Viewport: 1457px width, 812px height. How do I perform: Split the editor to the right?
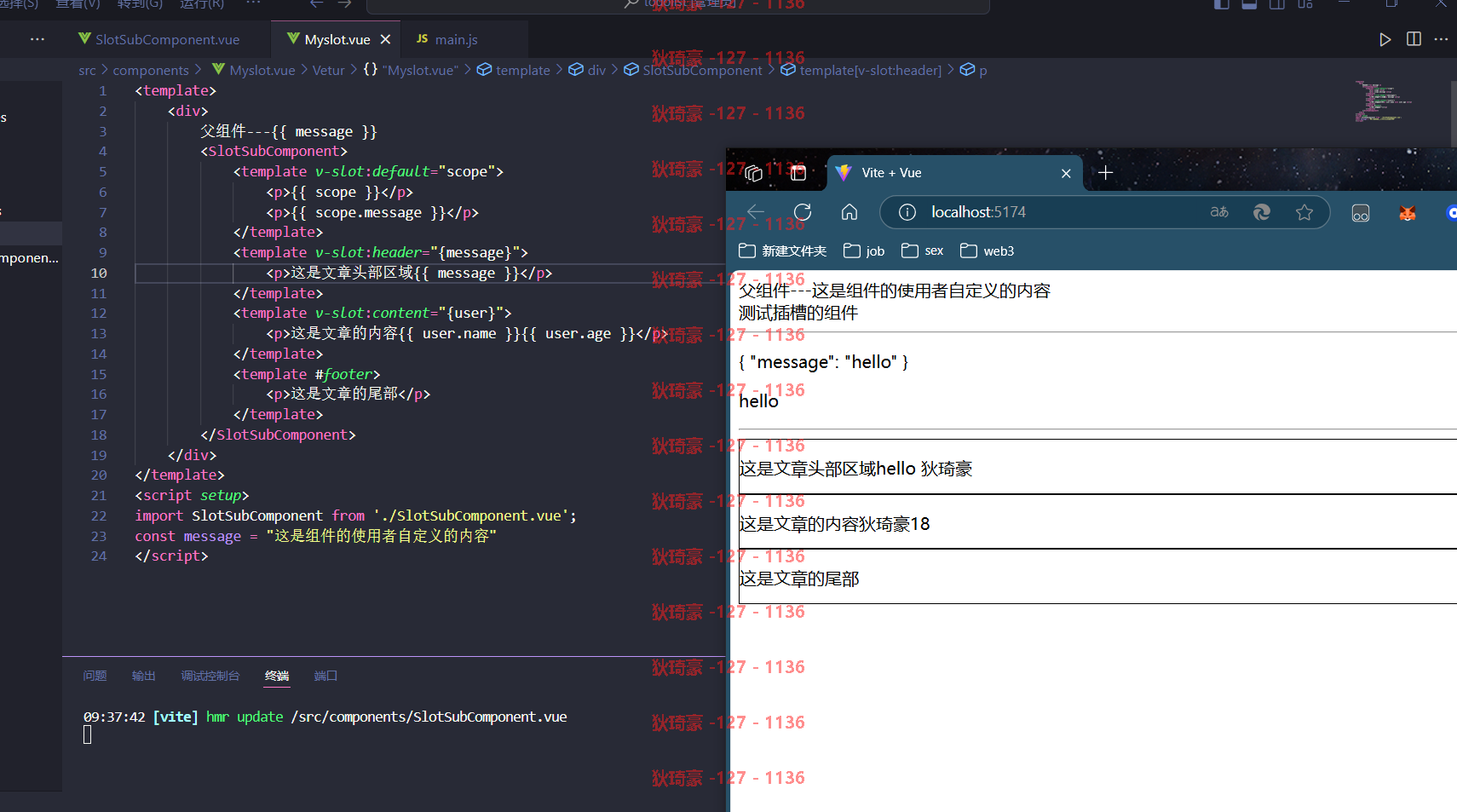(1414, 39)
